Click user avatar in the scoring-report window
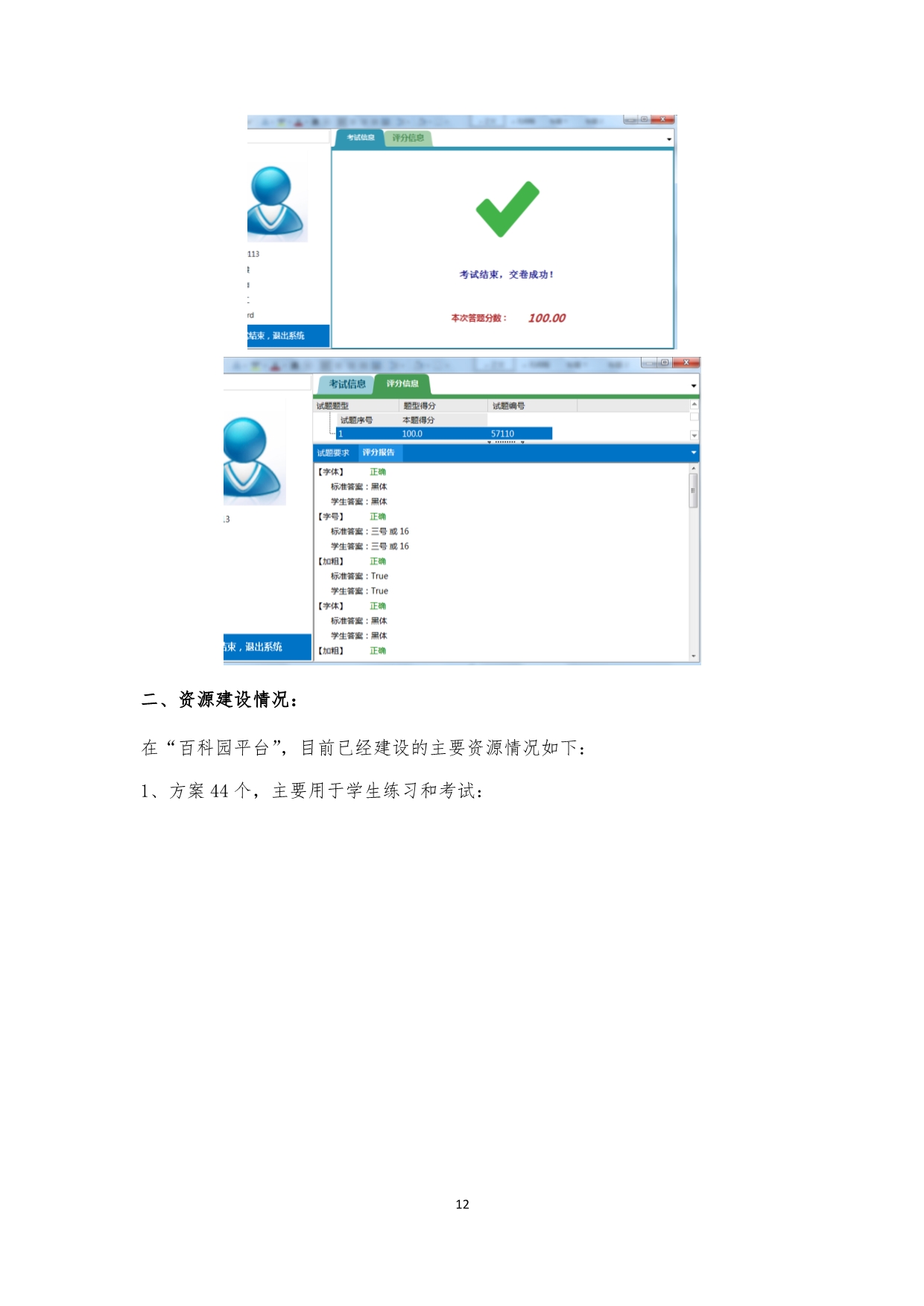This screenshot has width=924, height=1306. tap(253, 460)
